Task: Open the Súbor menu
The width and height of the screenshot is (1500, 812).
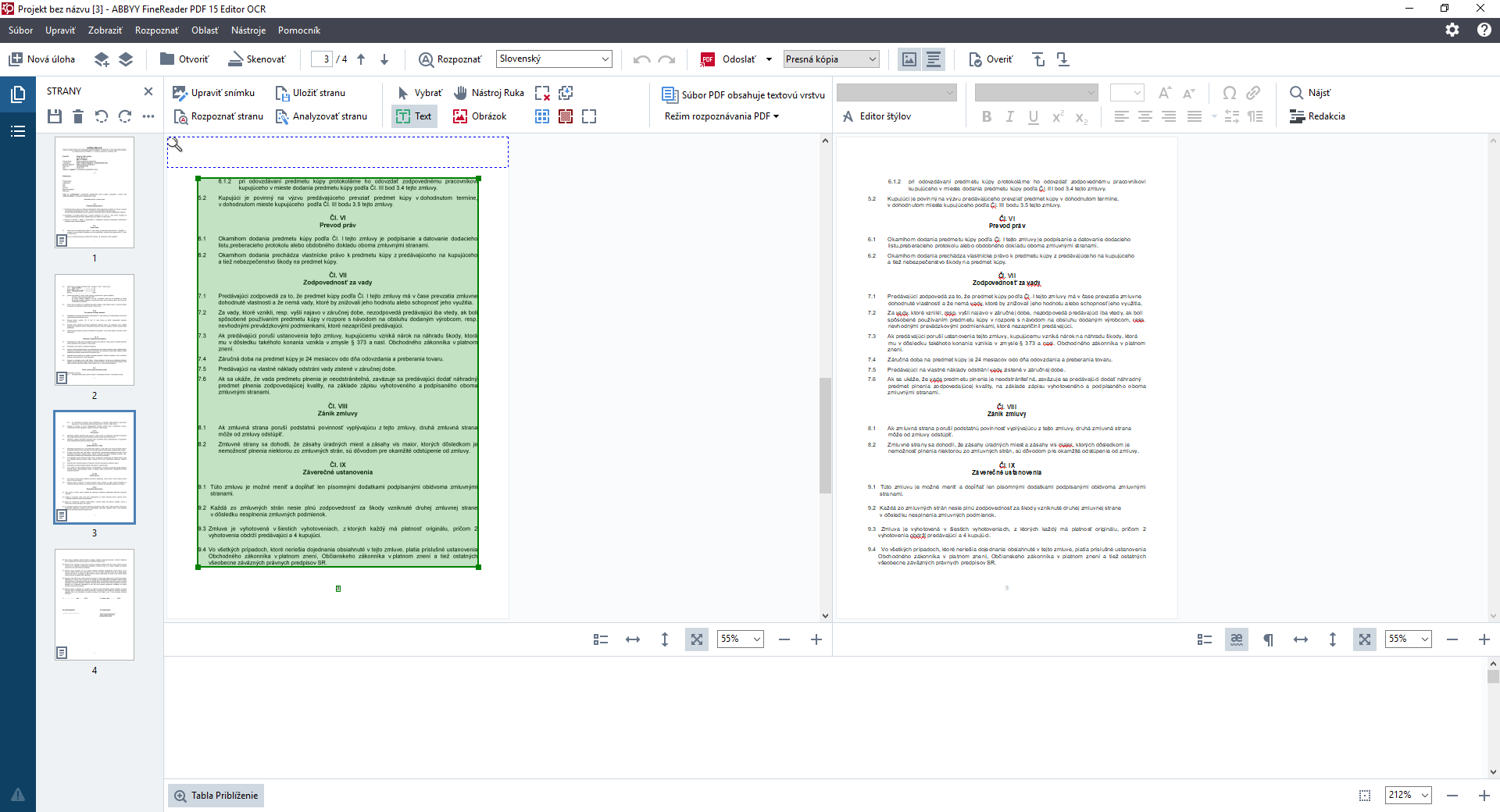Action: pos(21,30)
